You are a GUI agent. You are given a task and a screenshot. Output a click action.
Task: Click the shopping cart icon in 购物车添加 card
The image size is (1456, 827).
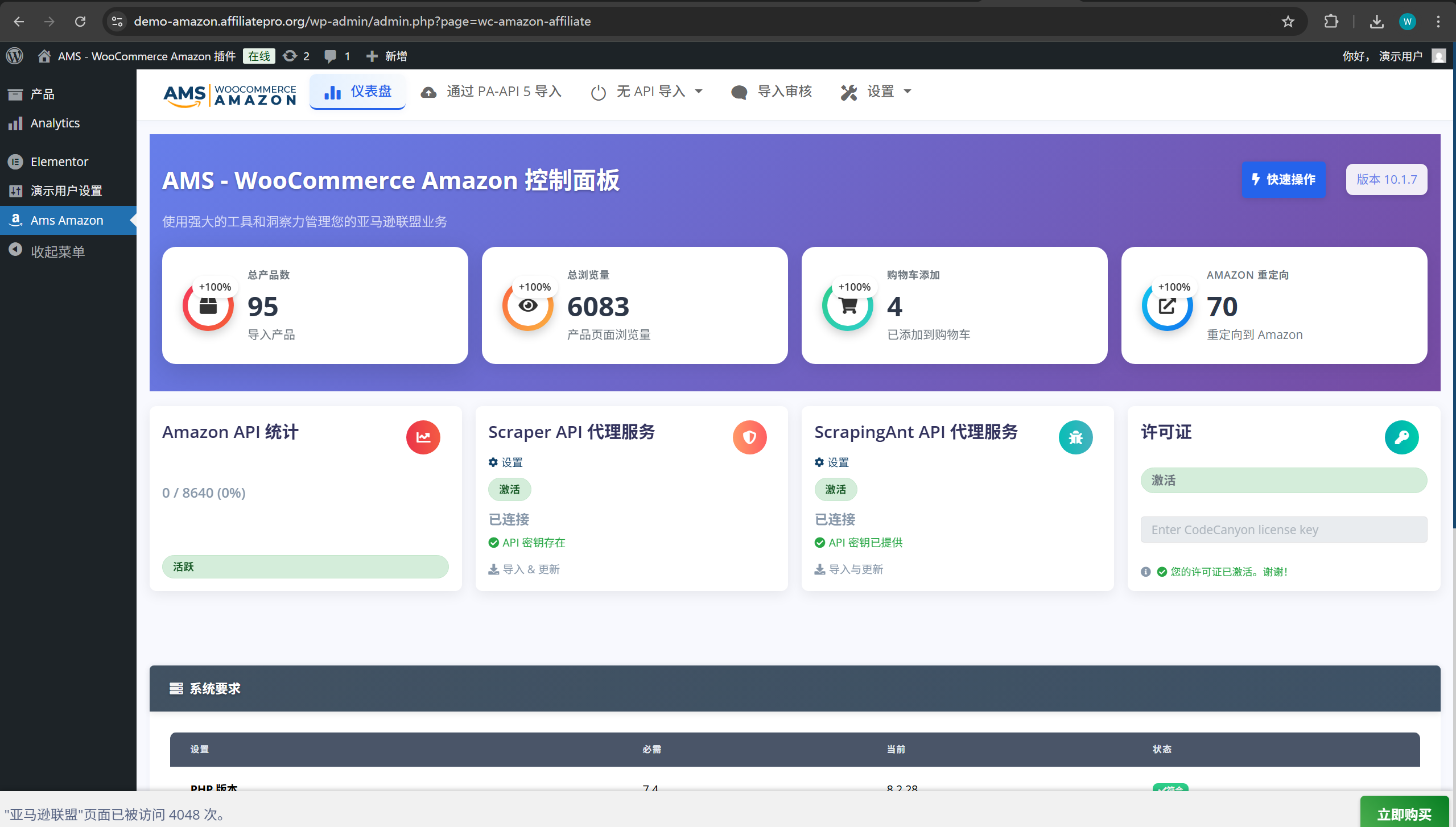point(848,306)
